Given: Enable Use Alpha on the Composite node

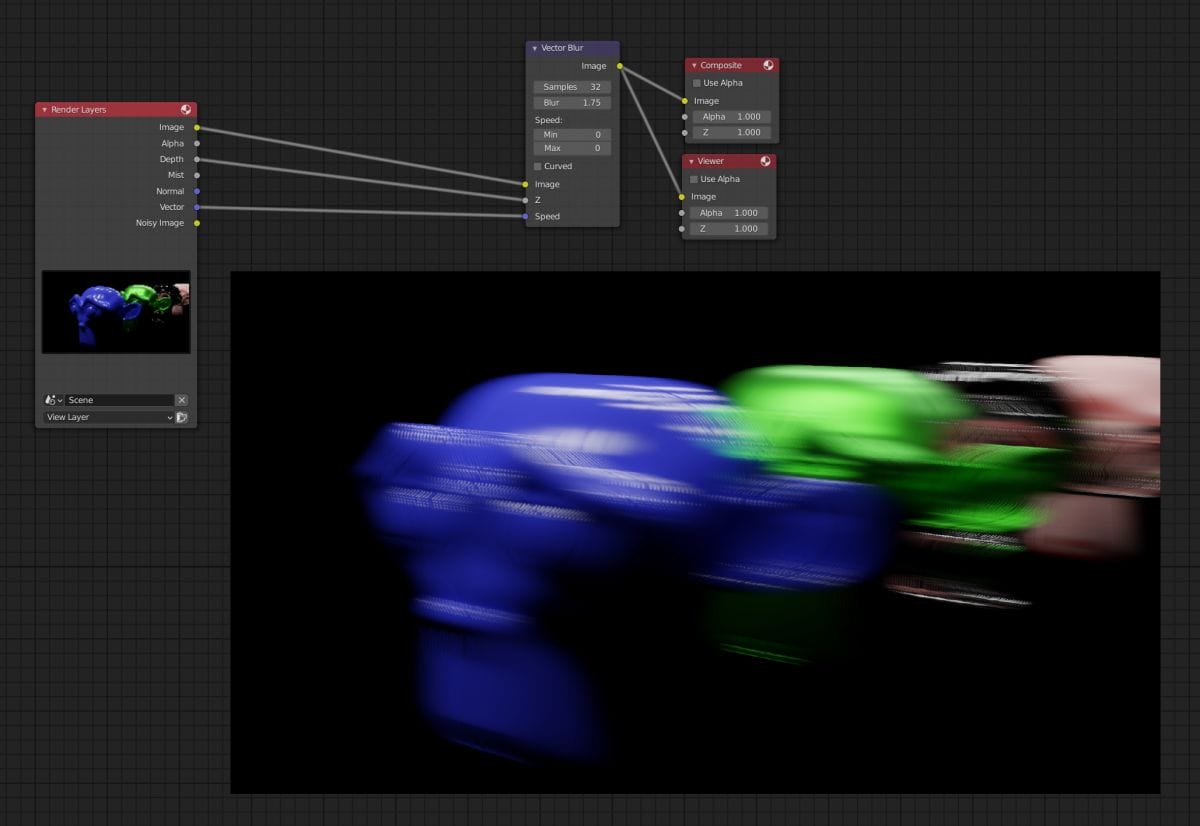Looking at the screenshot, I should click(x=696, y=83).
